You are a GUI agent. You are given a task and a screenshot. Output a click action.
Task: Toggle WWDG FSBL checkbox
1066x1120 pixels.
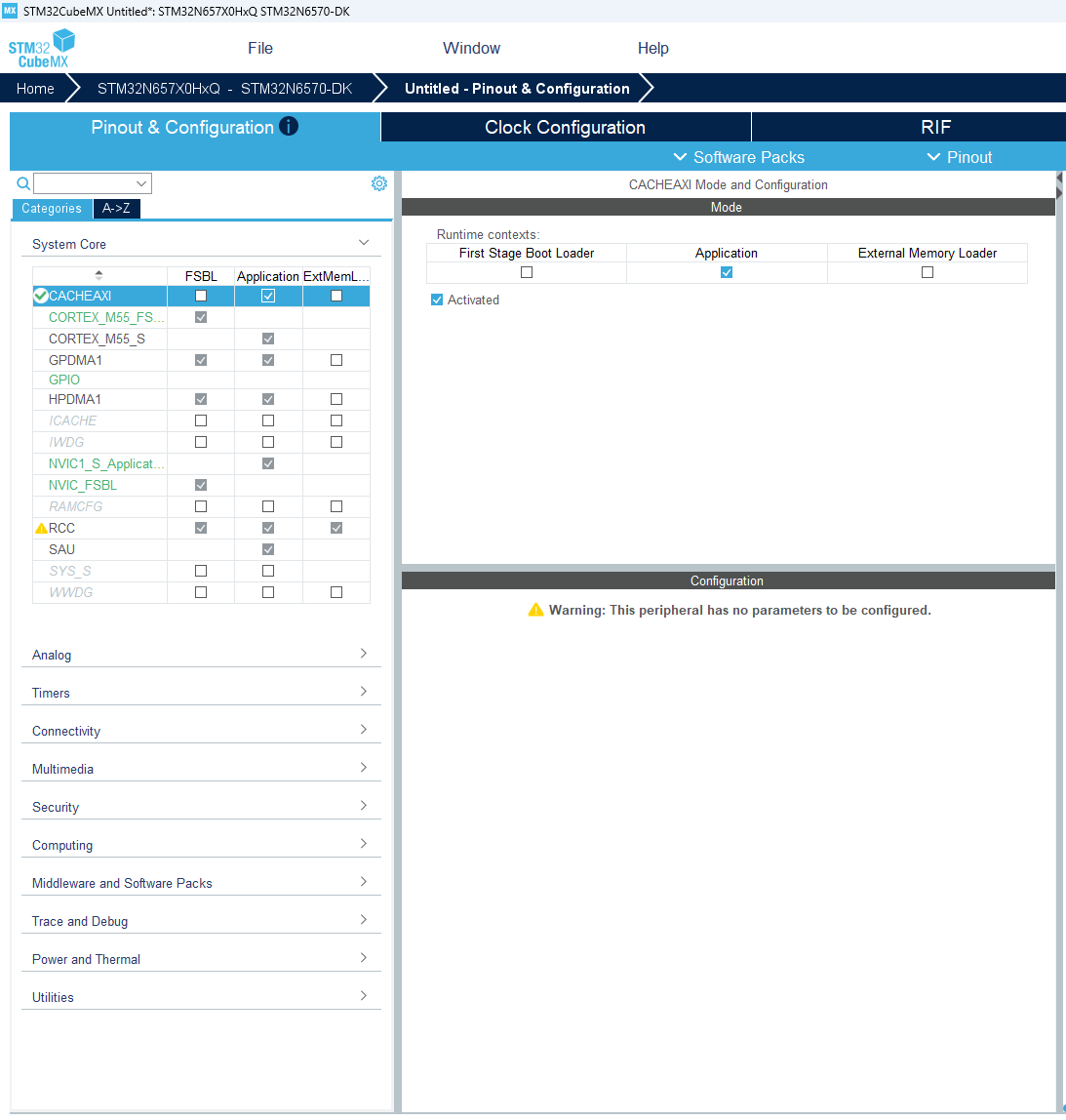[201, 592]
